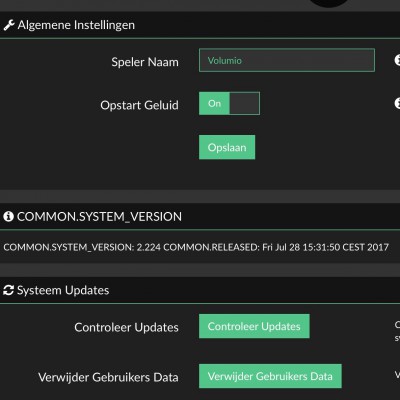Focus the Speler Naam input containing Volumio
This screenshot has height=400, width=400.
pos(287,60)
